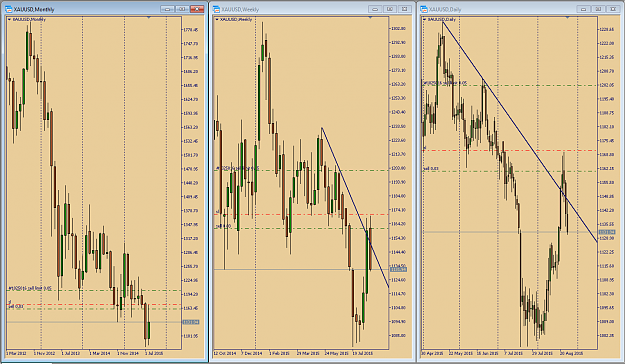The image size is (625, 364).
Task: Maximize the XAUUSD,Weekly chart window
Action: pos(390,9)
